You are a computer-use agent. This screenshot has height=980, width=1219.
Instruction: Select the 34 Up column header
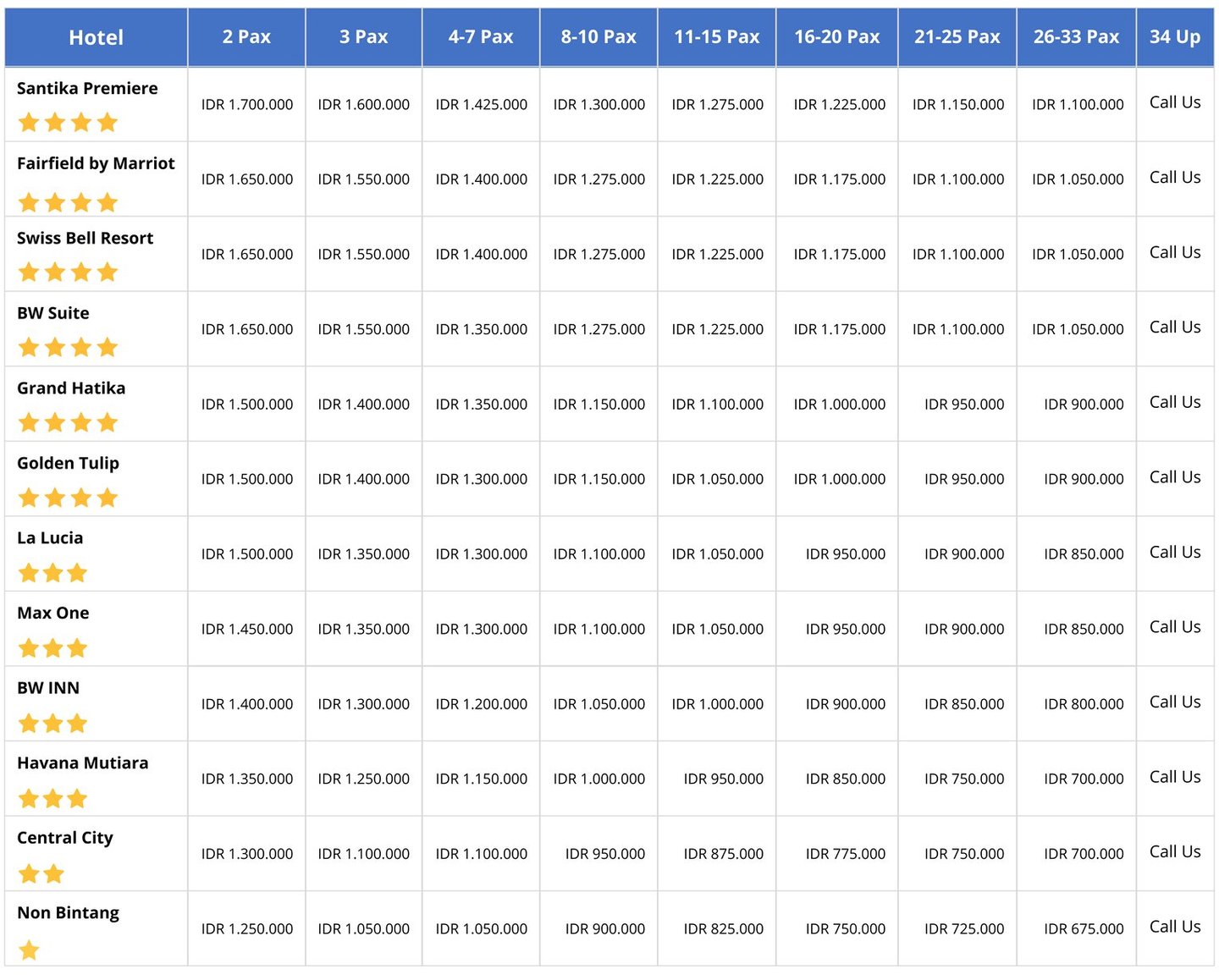click(x=1175, y=37)
